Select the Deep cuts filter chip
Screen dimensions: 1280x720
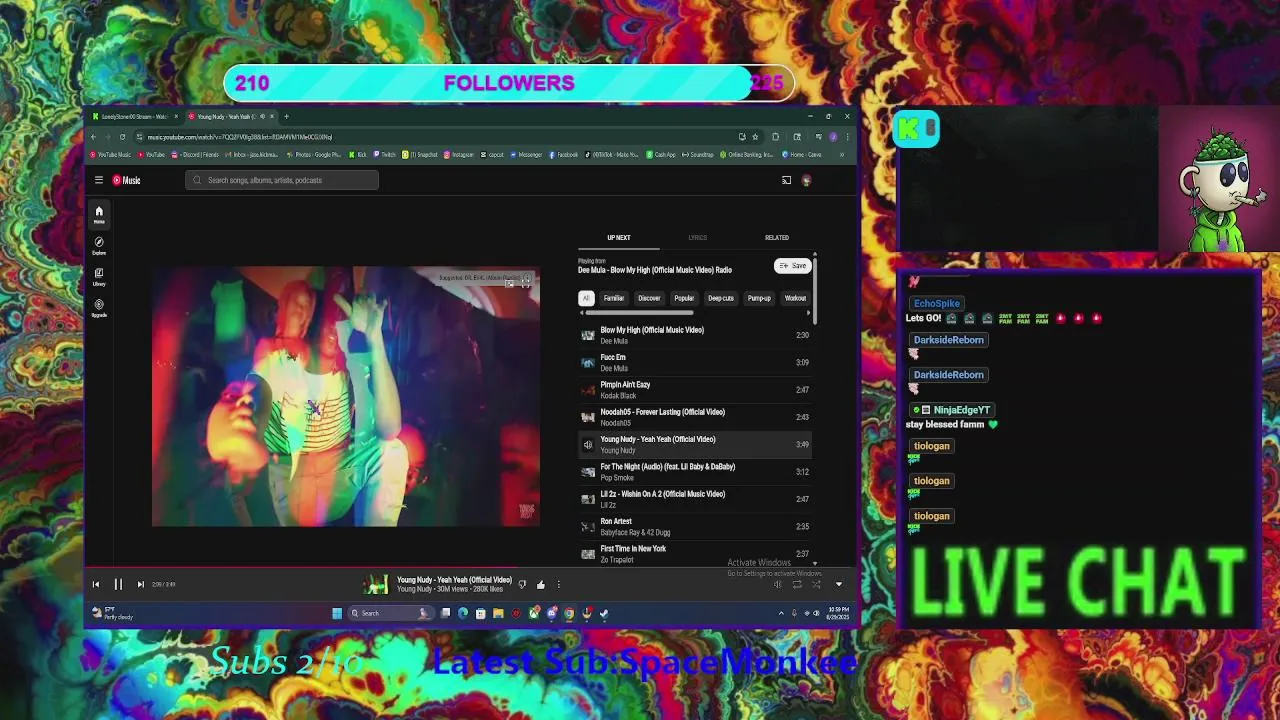tap(721, 298)
